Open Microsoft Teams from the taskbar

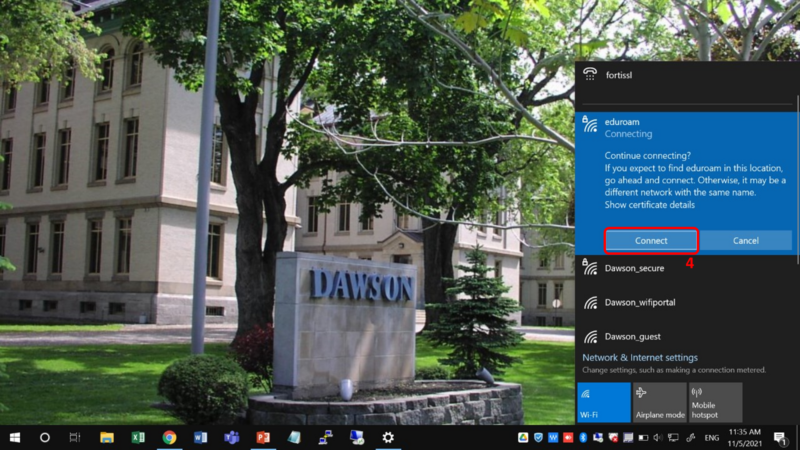pos(232,437)
